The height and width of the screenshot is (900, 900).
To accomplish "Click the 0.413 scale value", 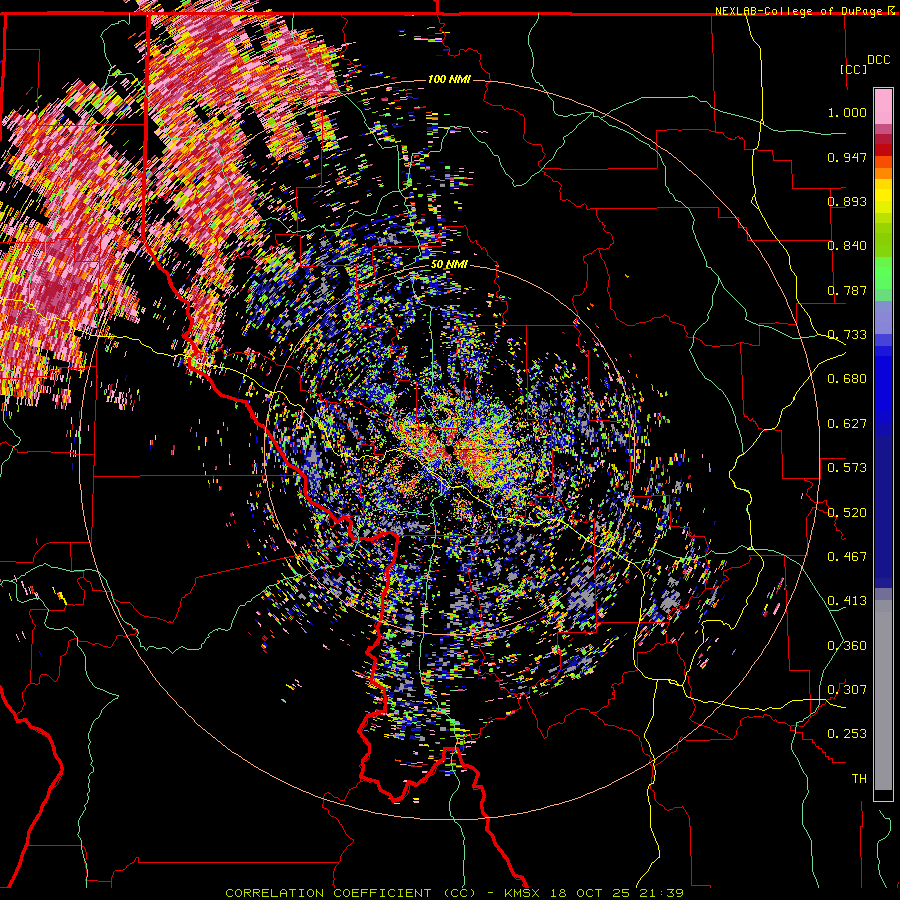I will (x=847, y=601).
